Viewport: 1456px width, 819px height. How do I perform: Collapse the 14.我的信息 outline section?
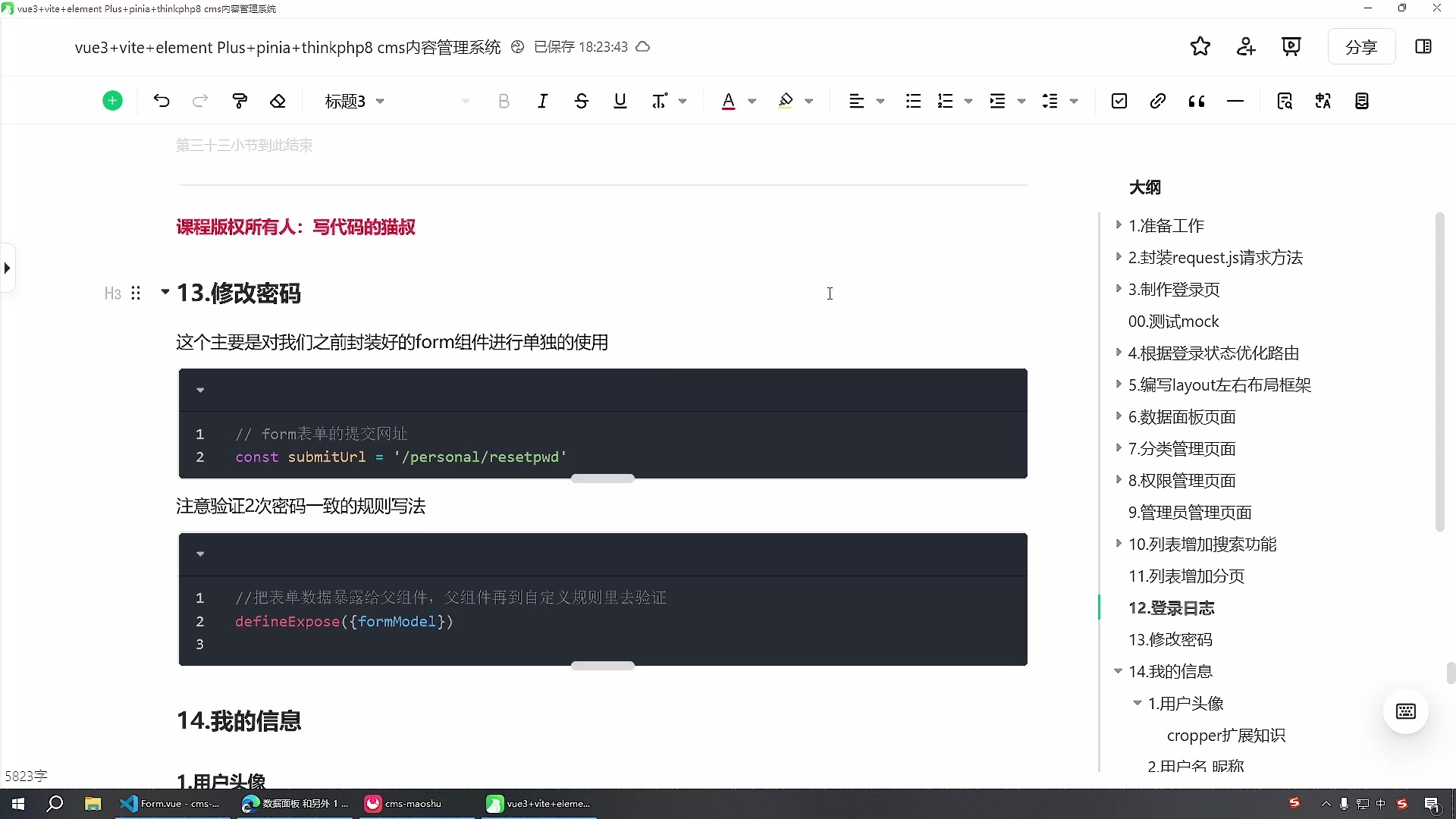click(x=1119, y=671)
